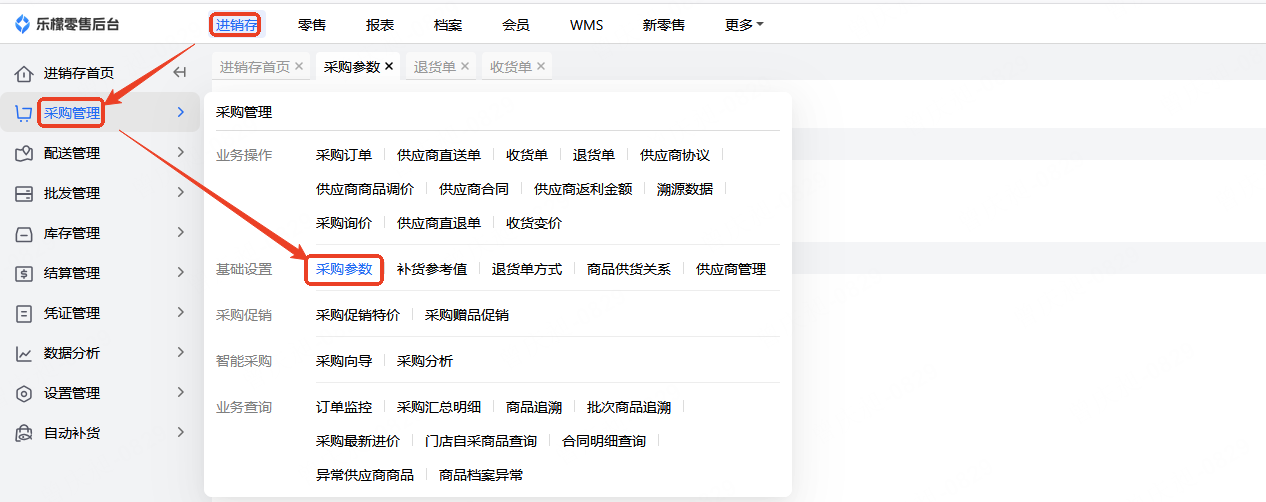This screenshot has height=502, width=1266.
Task: Switch to the 收货单 tab
Action: pos(511,67)
